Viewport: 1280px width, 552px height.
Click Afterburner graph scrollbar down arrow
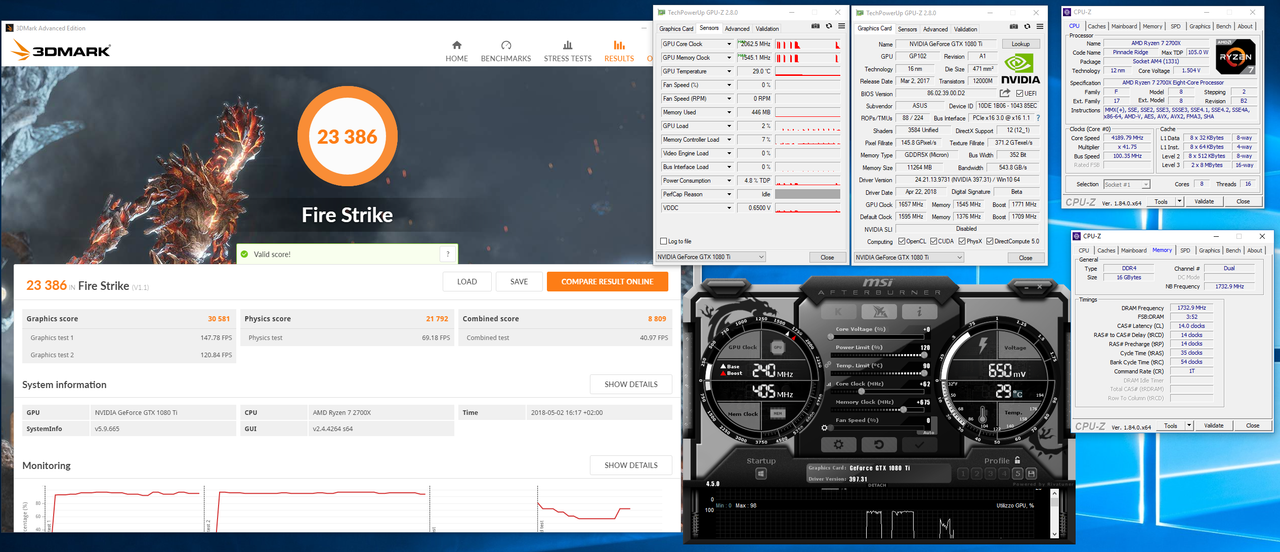click(1055, 534)
